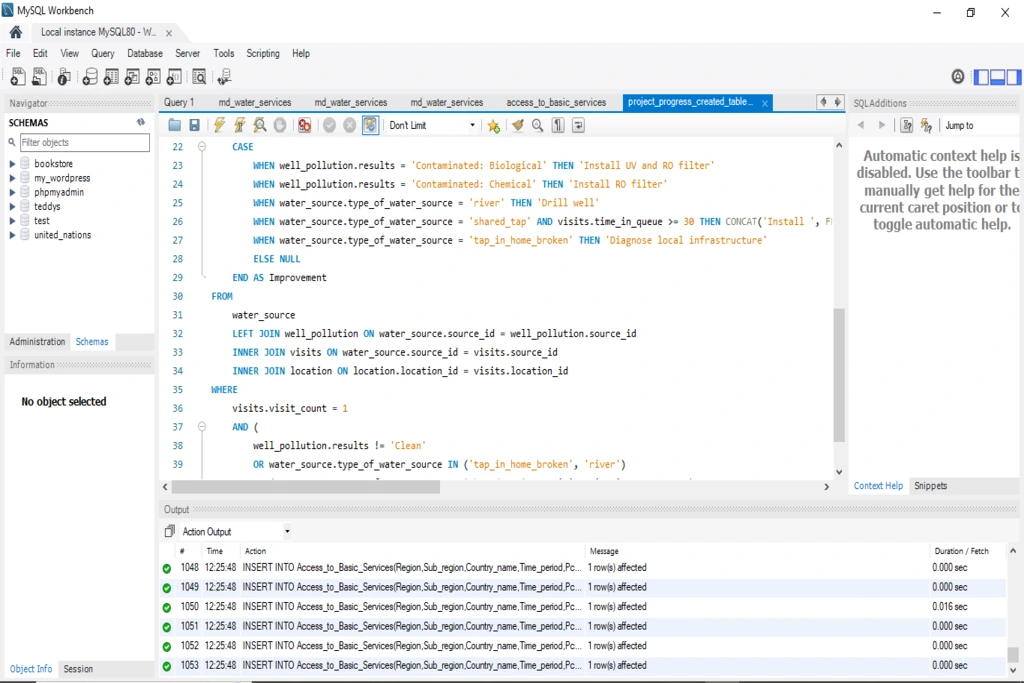Open the File menu
This screenshot has height=683, width=1024.
(13, 54)
